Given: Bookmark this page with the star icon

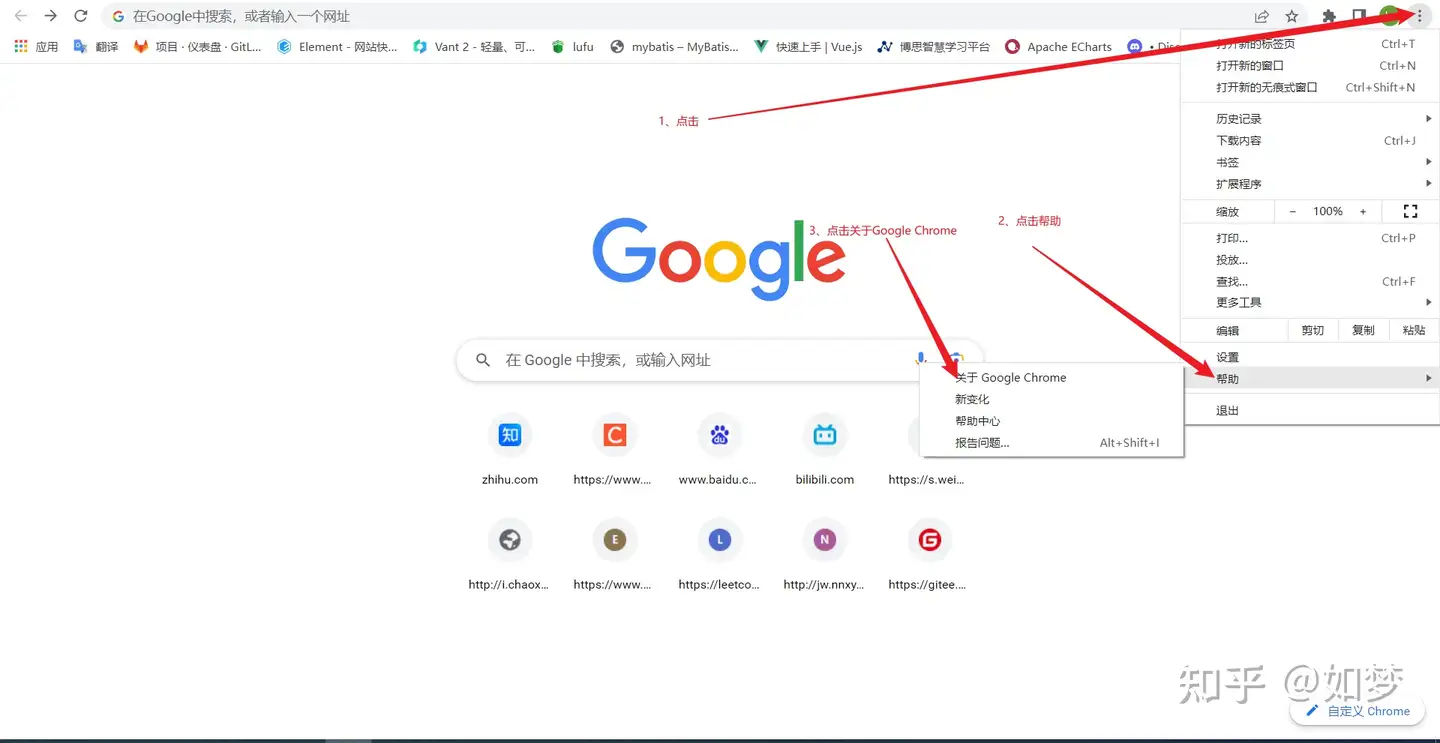Looking at the screenshot, I should click(1292, 16).
